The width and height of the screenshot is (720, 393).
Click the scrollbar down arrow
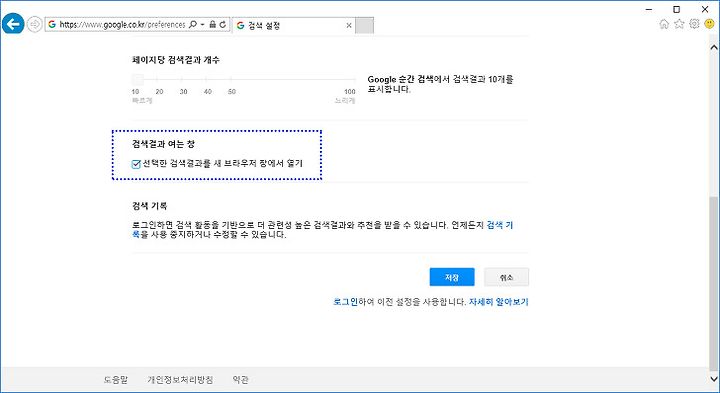(714, 379)
